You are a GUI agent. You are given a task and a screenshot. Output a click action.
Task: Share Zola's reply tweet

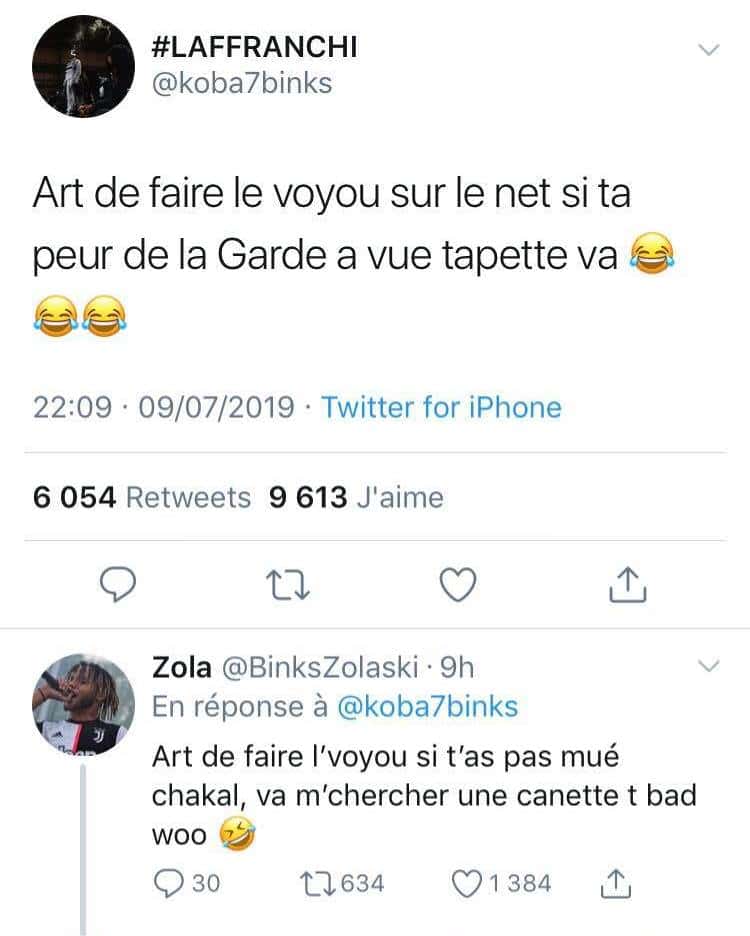click(615, 884)
